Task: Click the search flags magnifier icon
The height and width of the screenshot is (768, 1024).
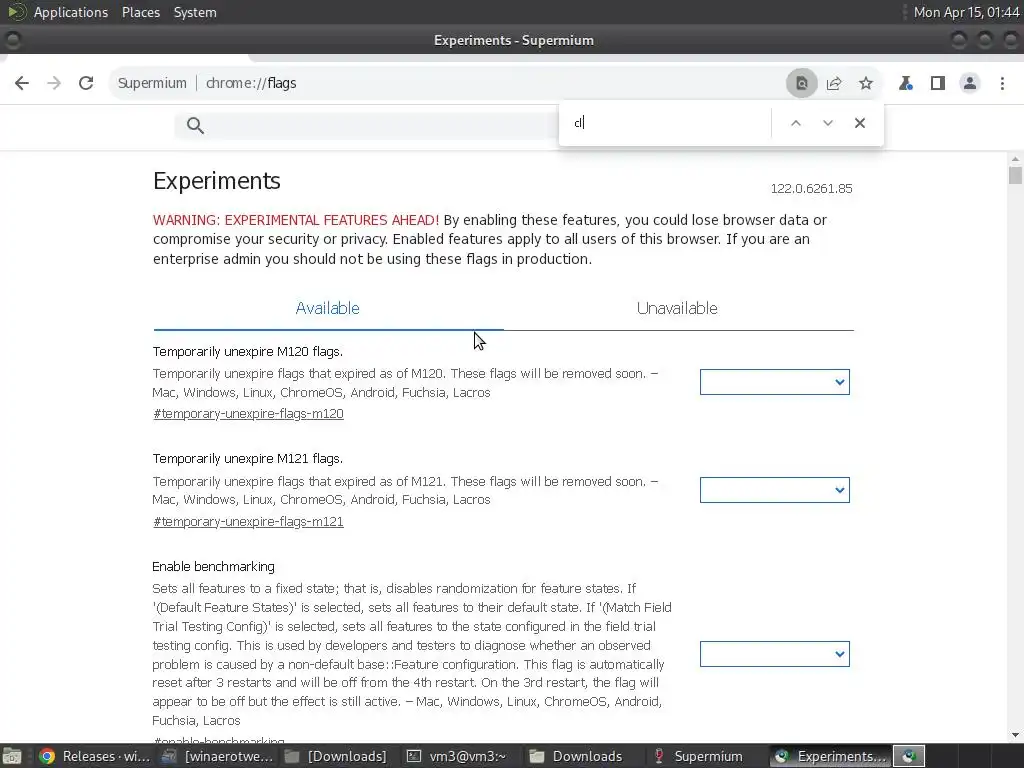Action: point(195,125)
